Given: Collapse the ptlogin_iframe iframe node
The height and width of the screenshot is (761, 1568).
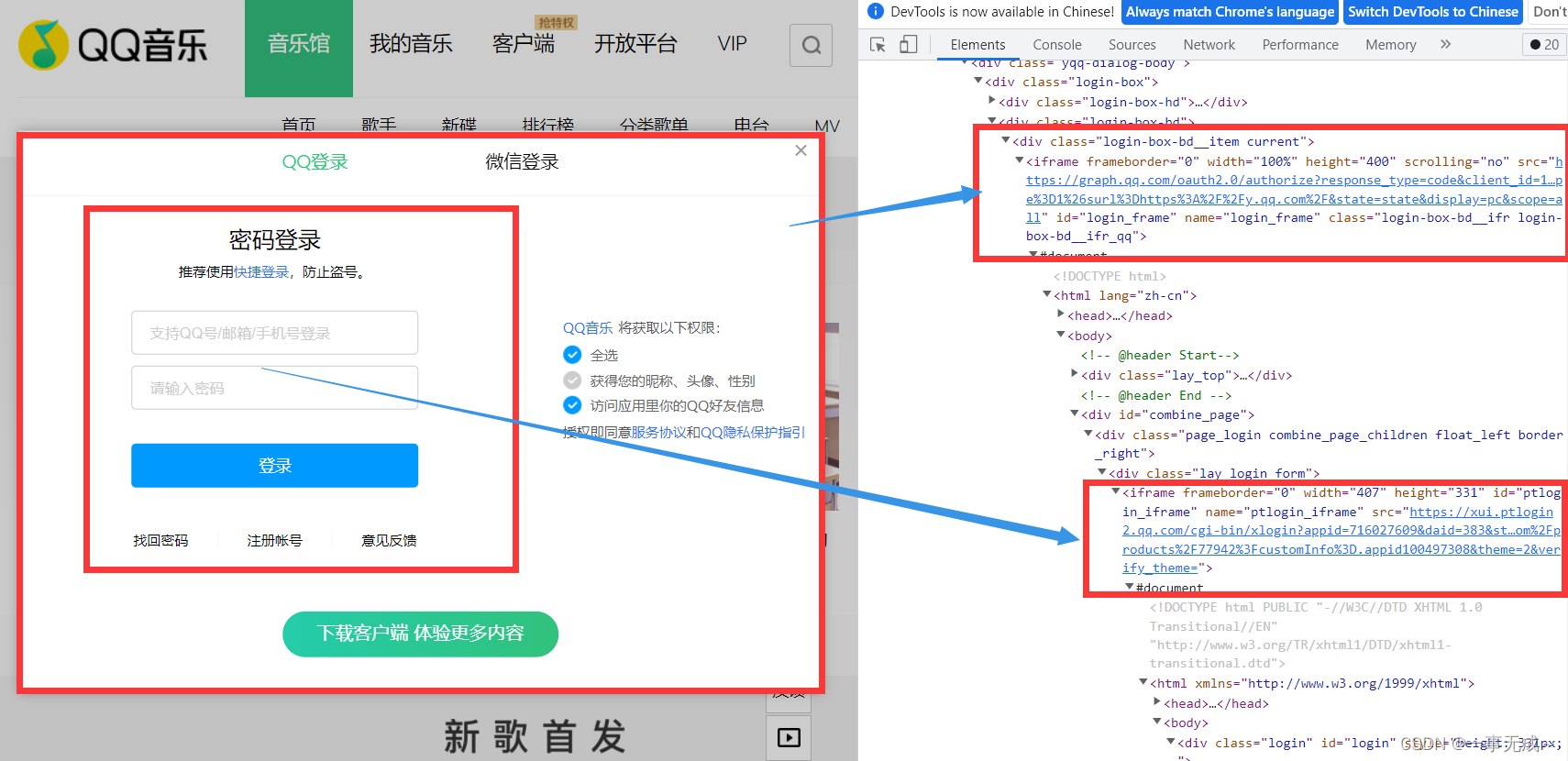Looking at the screenshot, I should (x=1115, y=492).
